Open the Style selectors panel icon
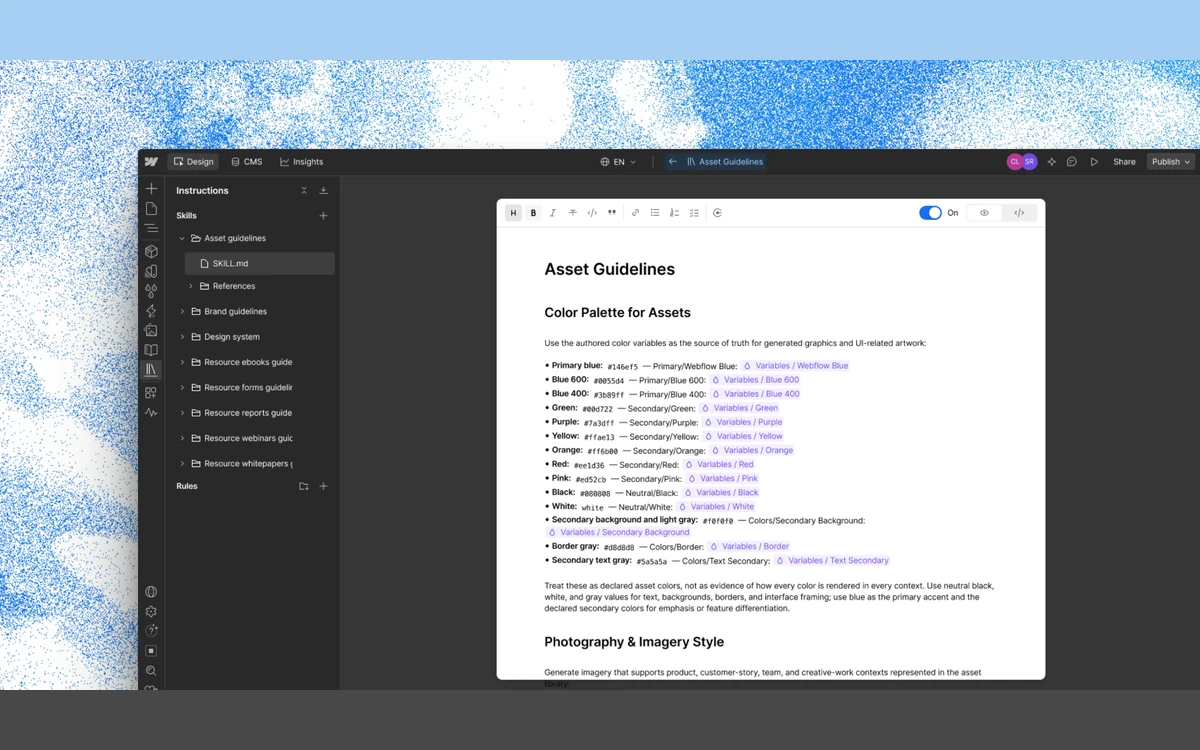Screen dimensions: 1200x750 tap(151, 271)
